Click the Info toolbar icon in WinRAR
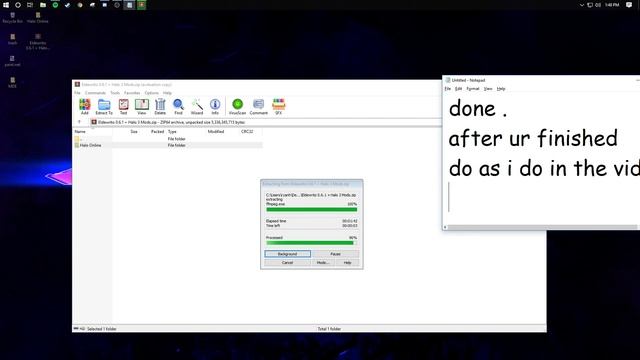Screen dimensions: 640x360 point(215,106)
